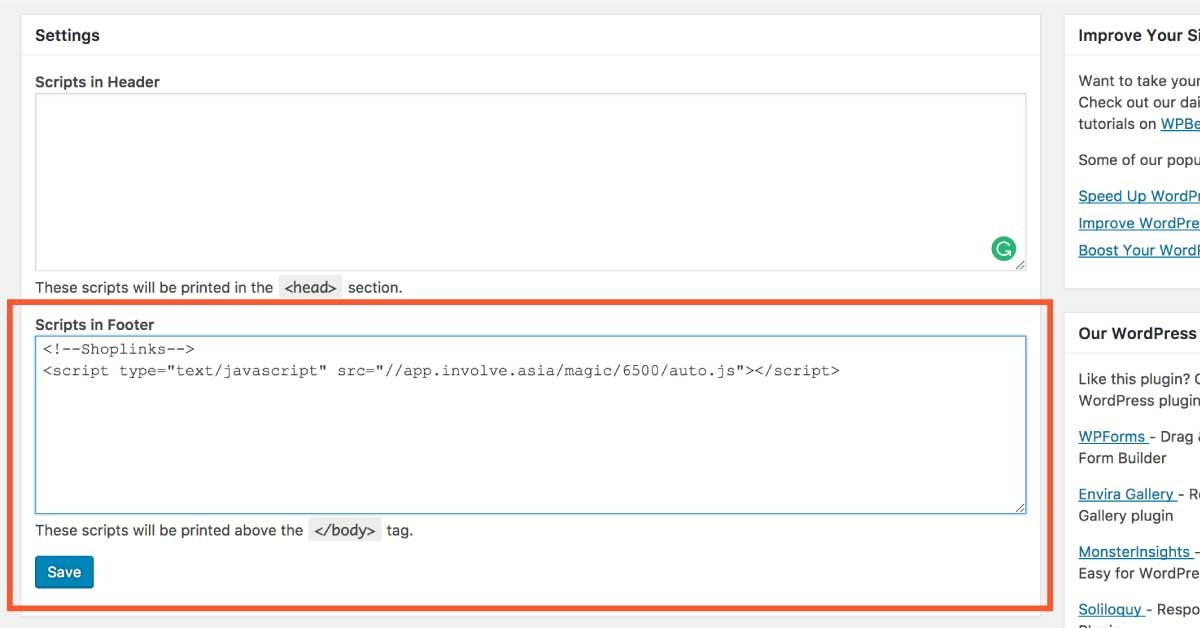The image size is (1200, 628).
Task: Click the Scripts in Footer label
Action: tap(95, 324)
